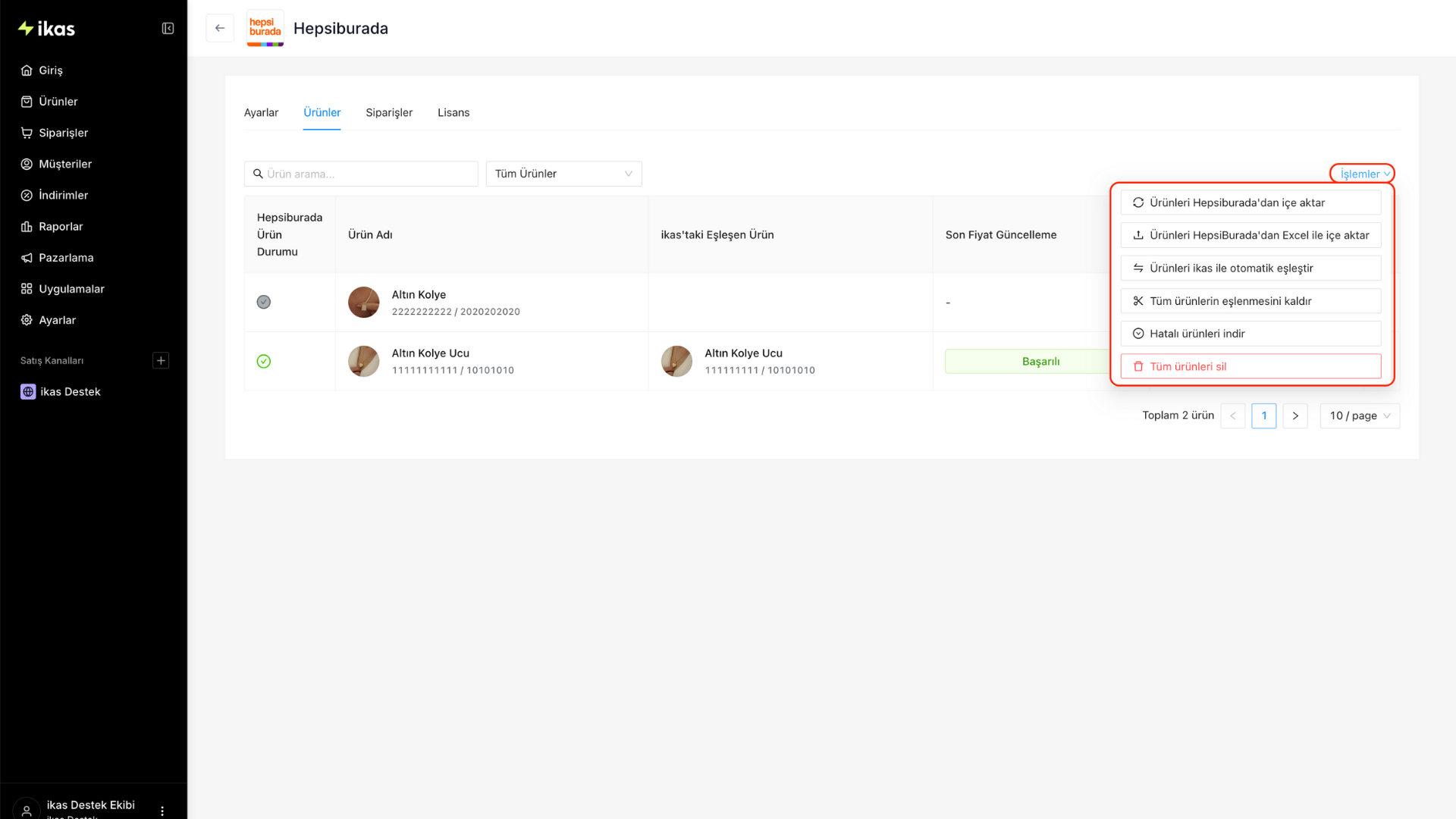The image size is (1456, 819).
Task: Click the ikas Destek Ekibi avatar icon
Action: [x=27, y=810]
